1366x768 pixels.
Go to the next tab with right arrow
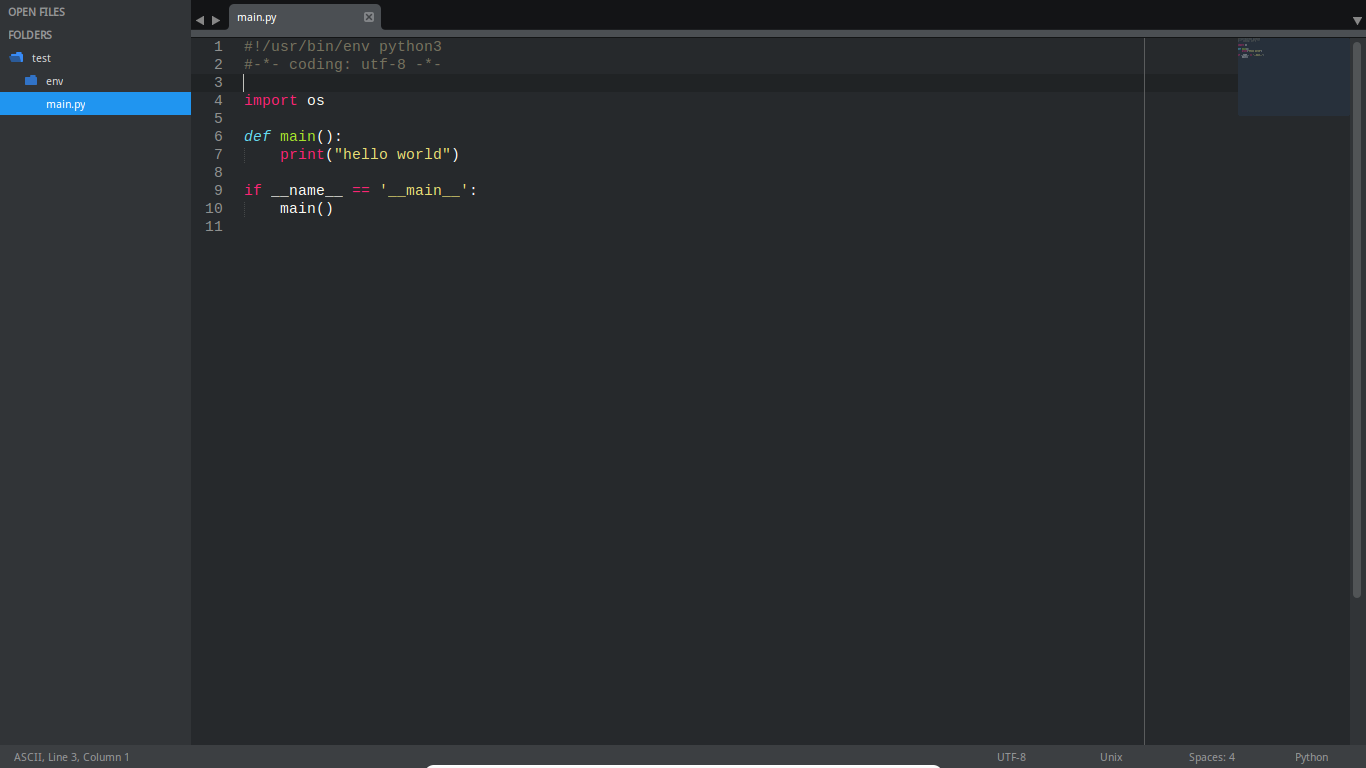tap(216, 20)
